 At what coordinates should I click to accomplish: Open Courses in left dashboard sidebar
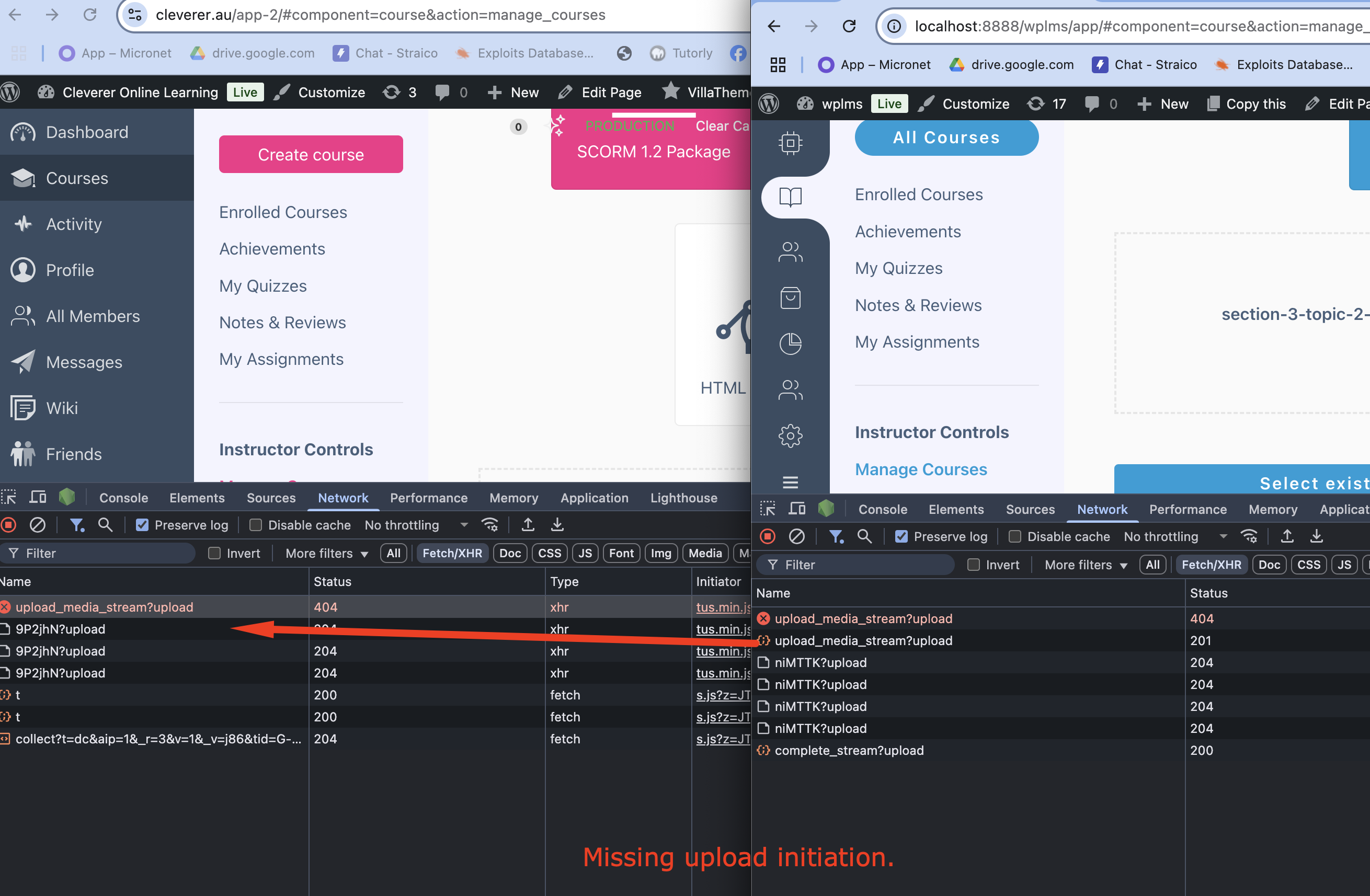(97, 178)
